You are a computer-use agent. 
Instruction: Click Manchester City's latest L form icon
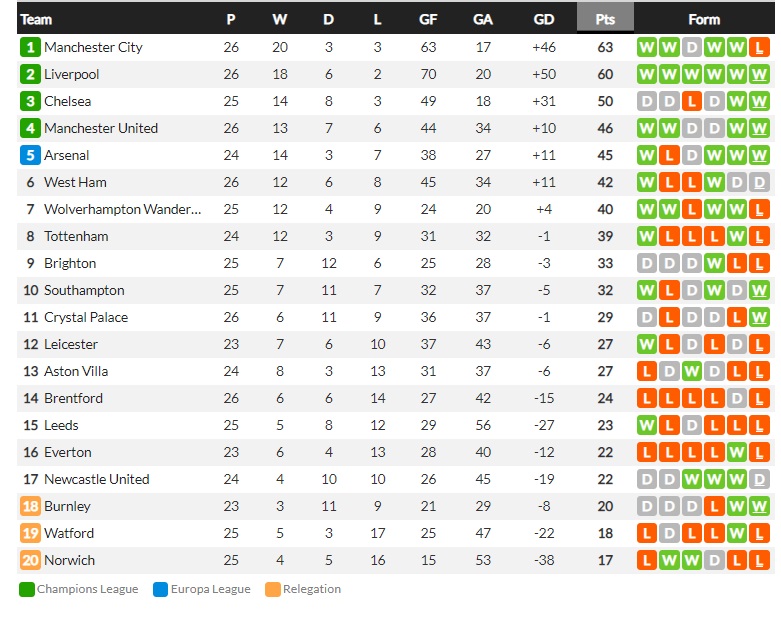coord(759,48)
